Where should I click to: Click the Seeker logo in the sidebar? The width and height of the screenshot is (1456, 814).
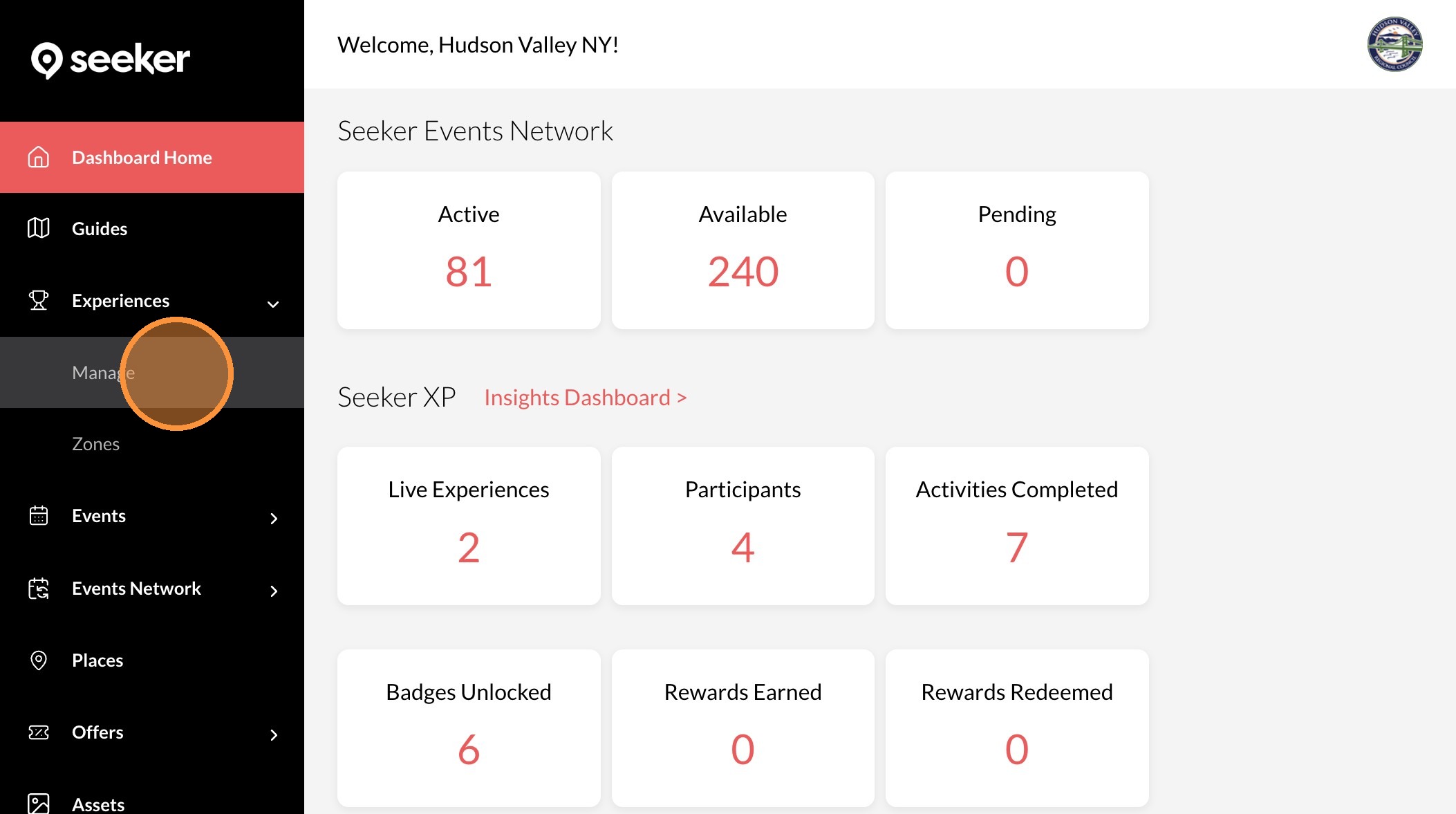click(111, 60)
